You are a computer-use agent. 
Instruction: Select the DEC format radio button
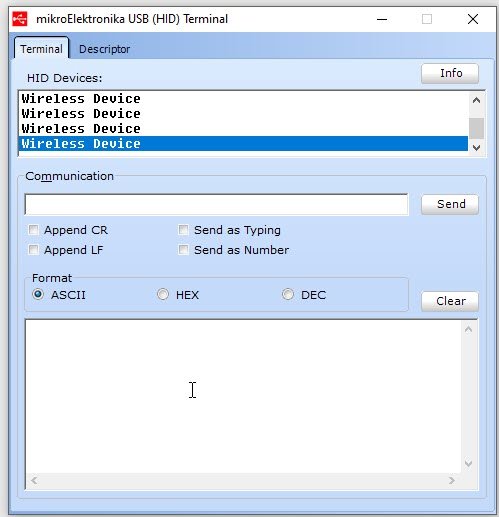pos(288,294)
